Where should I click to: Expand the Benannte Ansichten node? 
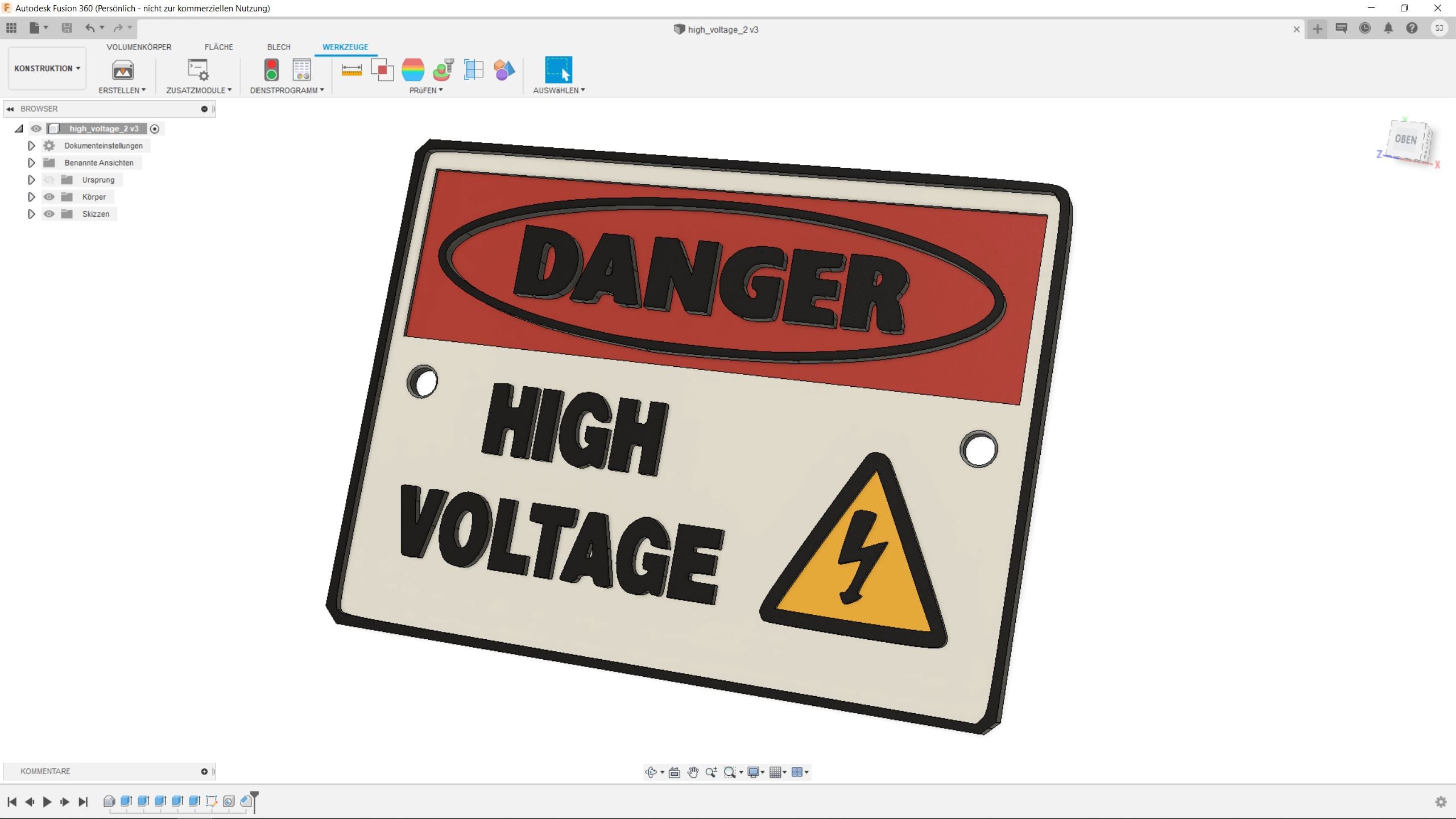[31, 163]
